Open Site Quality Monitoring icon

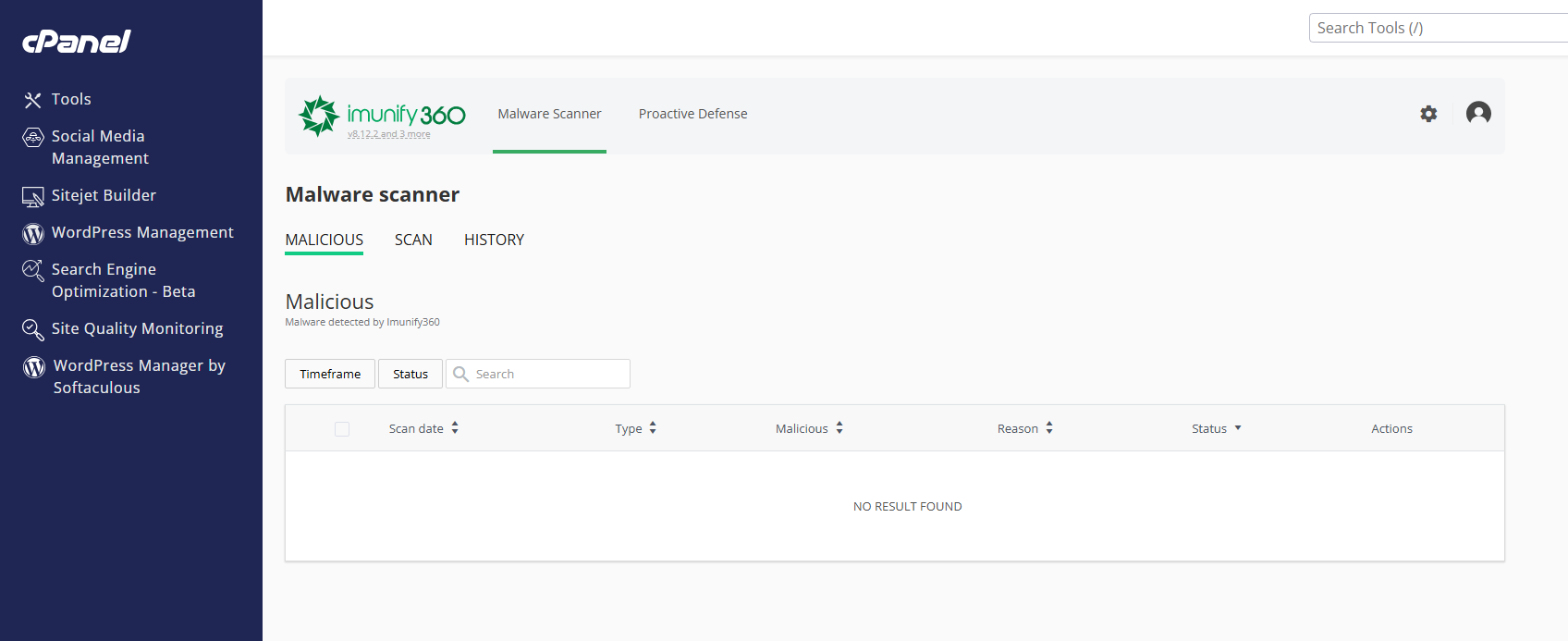click(x=33, y=330)
